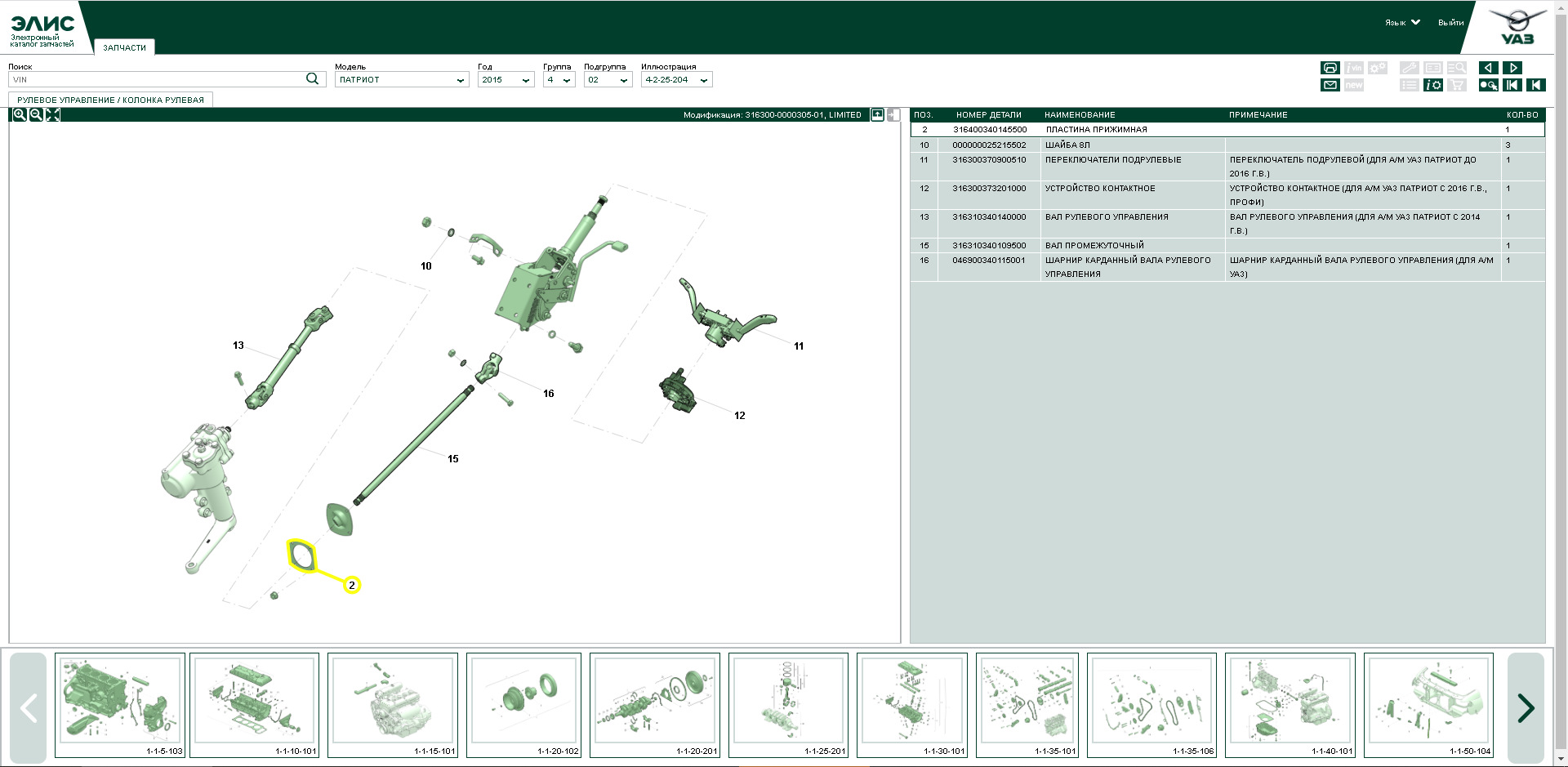The width and height of the screenshot is (1568, 767).
Task: Click the search magnifier in VIN field
Action: 312,79
